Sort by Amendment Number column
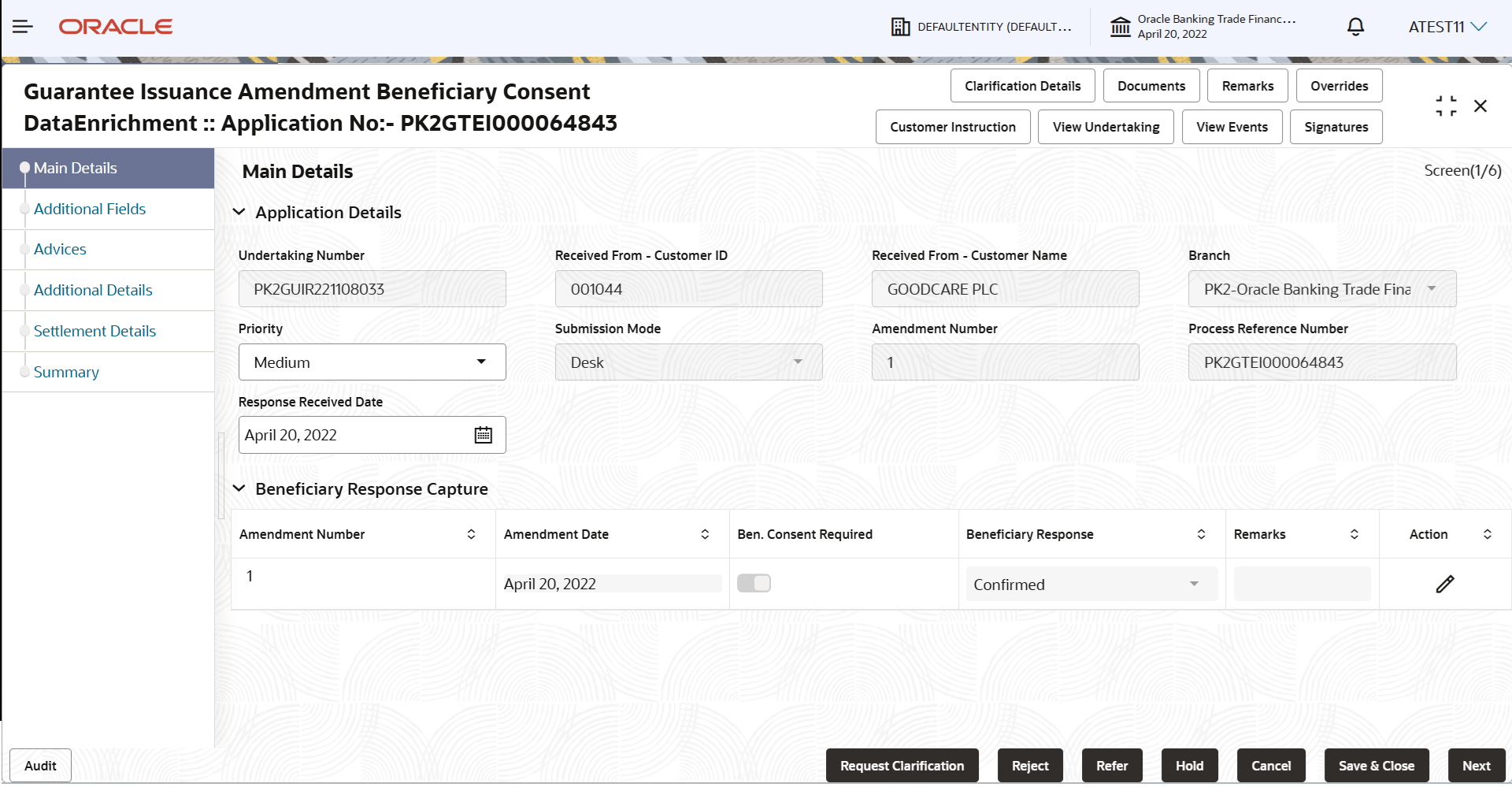The width and height of the screenshot is (1512, 787). (471, 534)
